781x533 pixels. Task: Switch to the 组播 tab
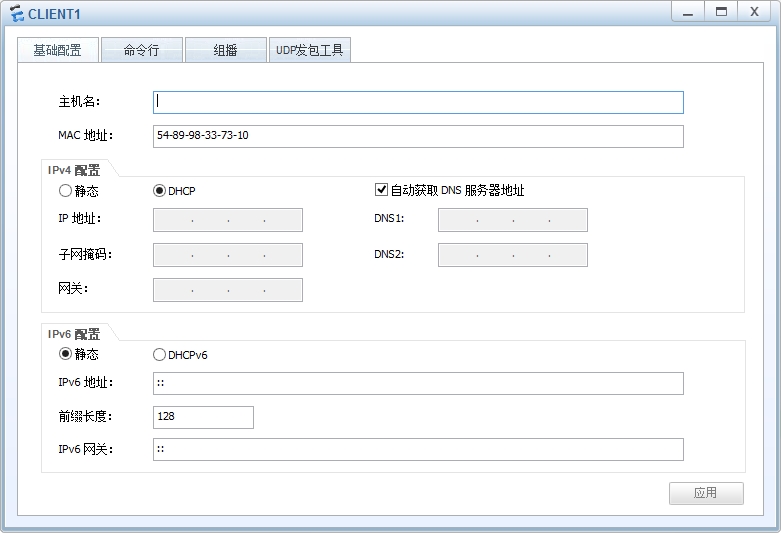(x=226, y=50)
